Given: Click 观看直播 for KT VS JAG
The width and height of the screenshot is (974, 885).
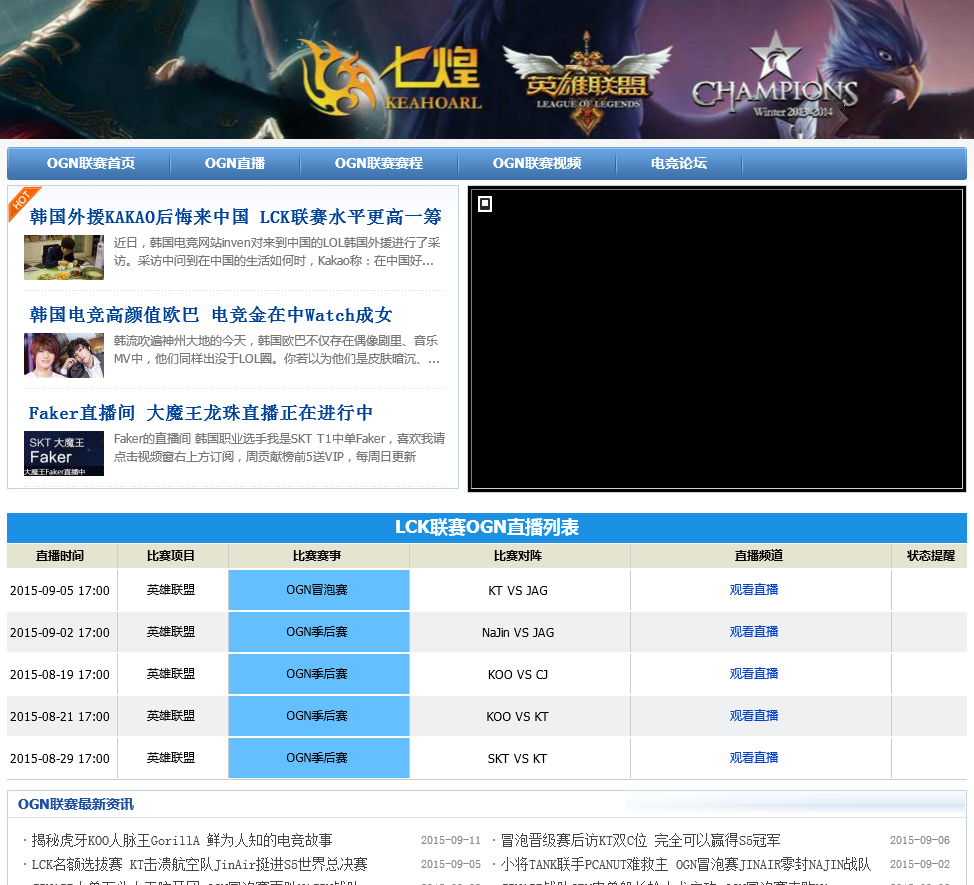Looking at the screenshot, I should point(753,590).
